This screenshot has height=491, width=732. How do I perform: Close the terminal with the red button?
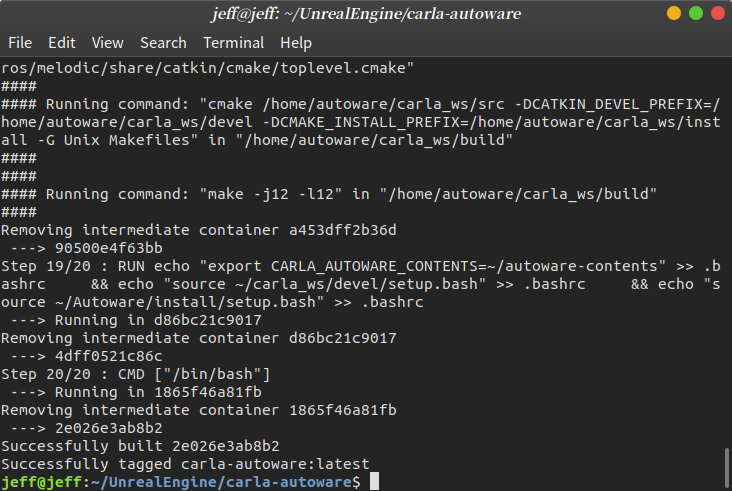[x=718, y=13]
